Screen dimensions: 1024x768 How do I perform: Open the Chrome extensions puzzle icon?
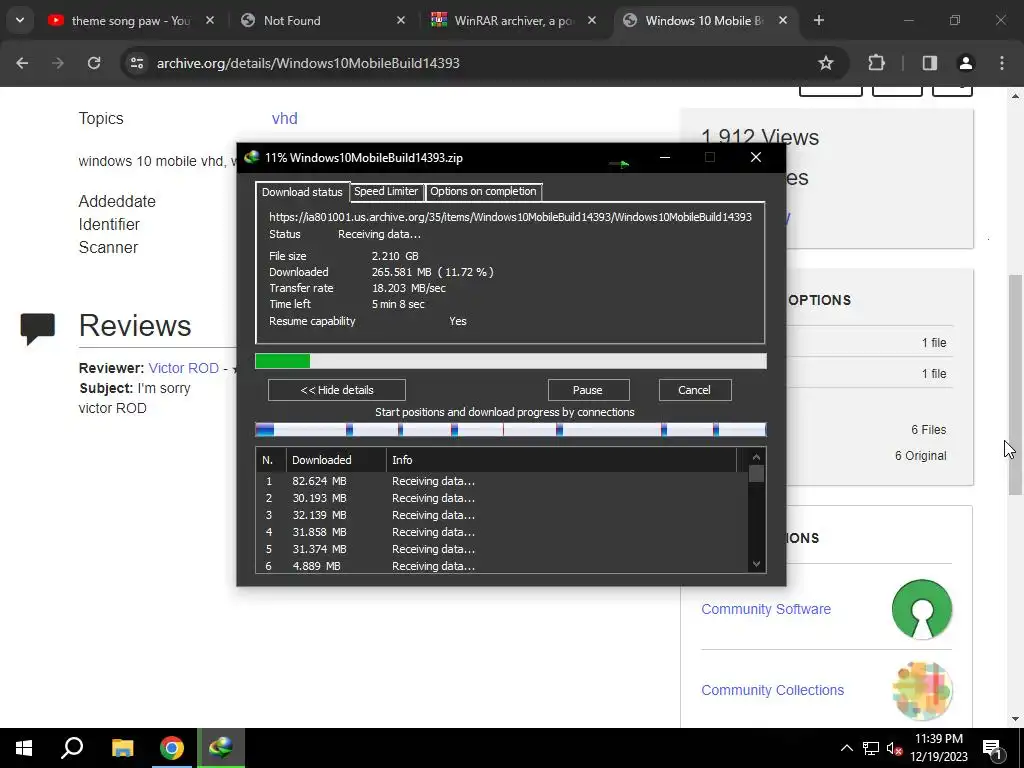click(876, 63)
